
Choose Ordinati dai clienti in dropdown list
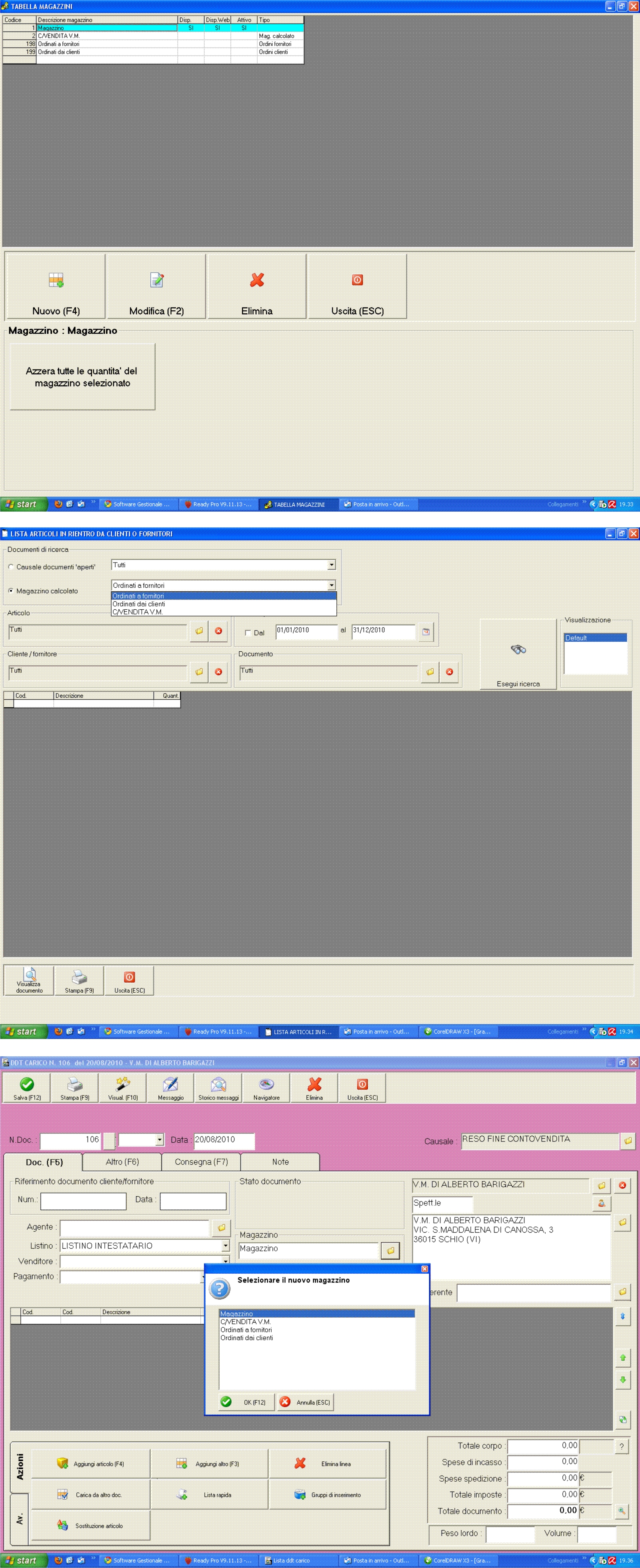click(x=224, y=604)
